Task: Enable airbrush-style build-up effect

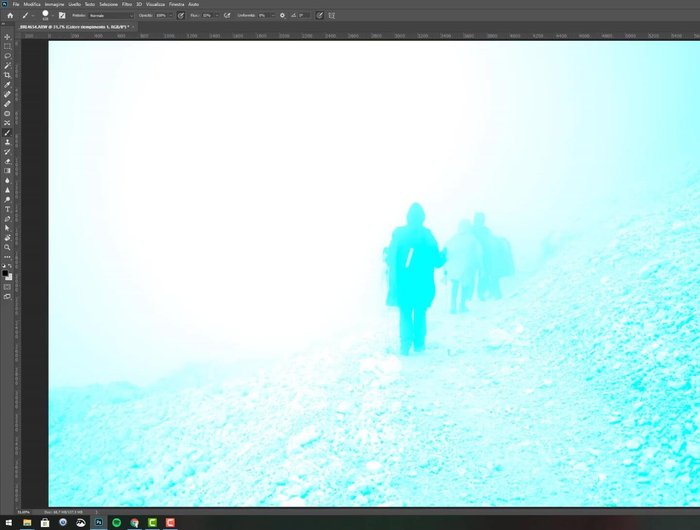Action: coord(227,16)
